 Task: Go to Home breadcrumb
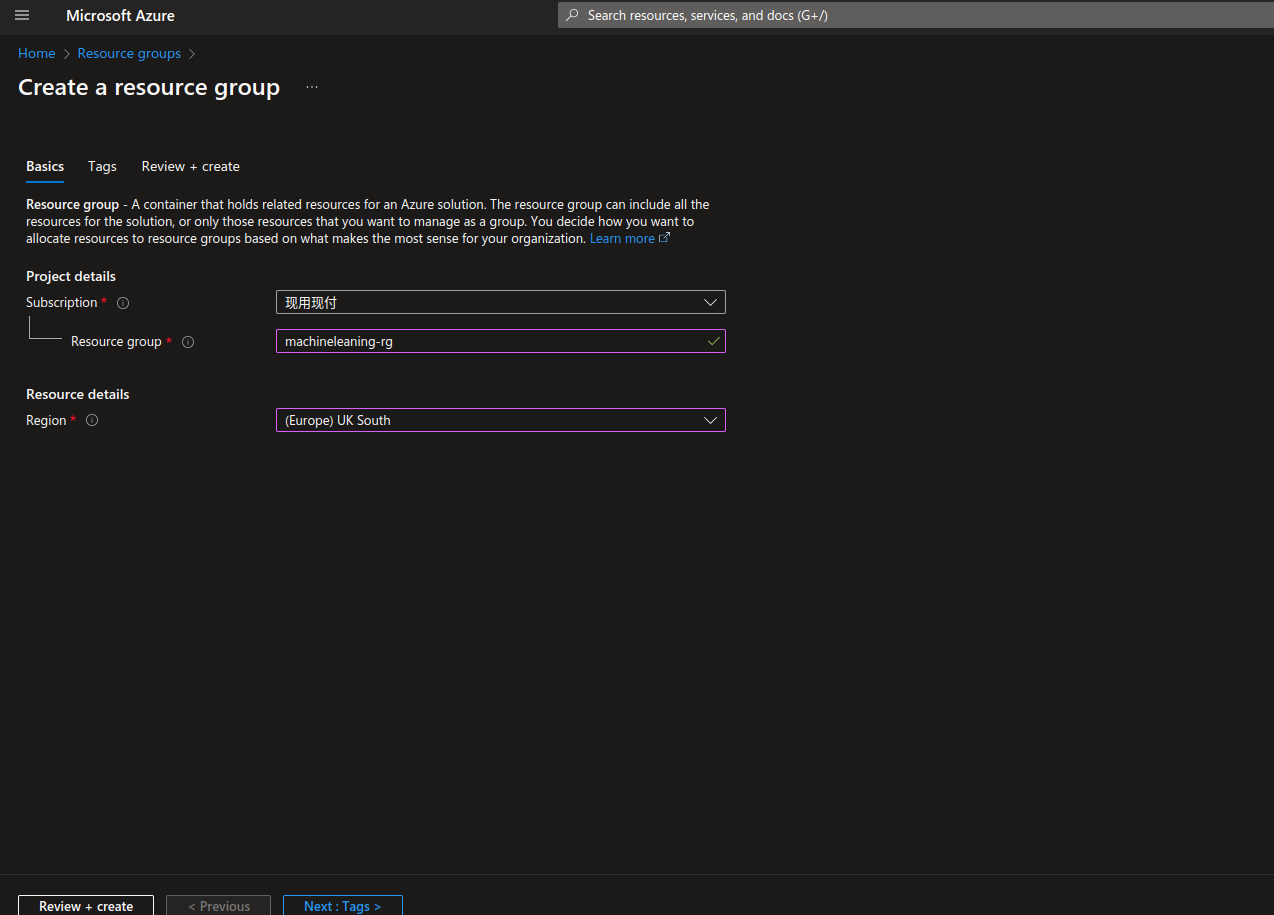click(37, 53)
